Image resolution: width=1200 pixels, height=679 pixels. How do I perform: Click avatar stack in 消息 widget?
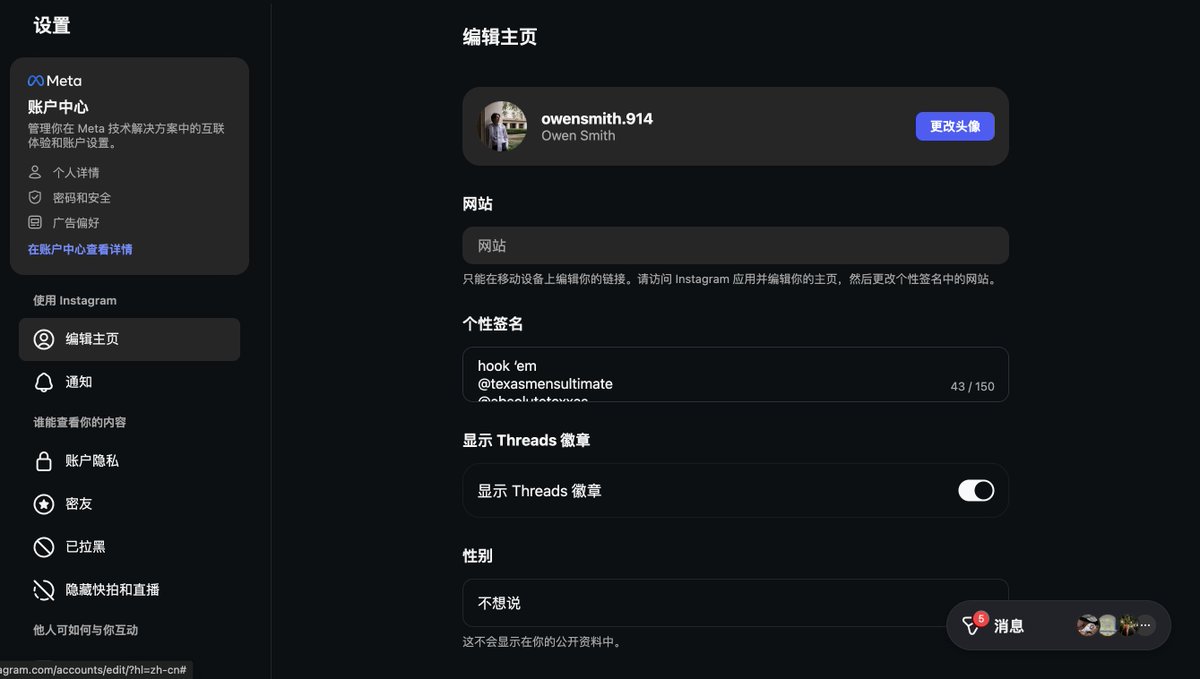1116,626
